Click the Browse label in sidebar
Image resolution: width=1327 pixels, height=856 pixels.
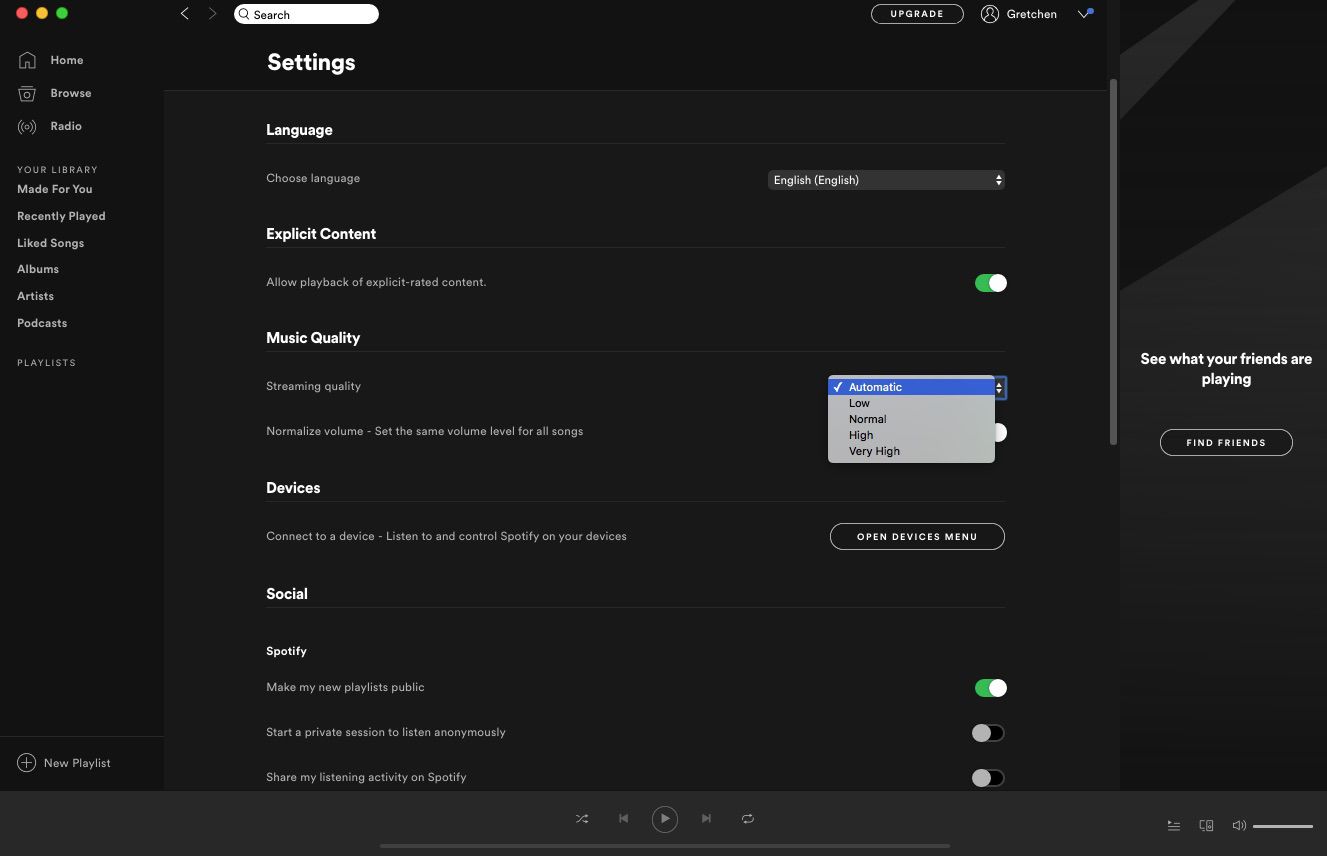click(71, 93)
